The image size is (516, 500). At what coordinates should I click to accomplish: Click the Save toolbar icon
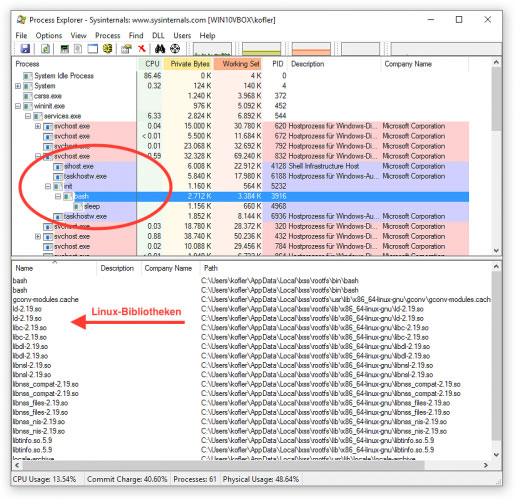(x=25, y=49)
